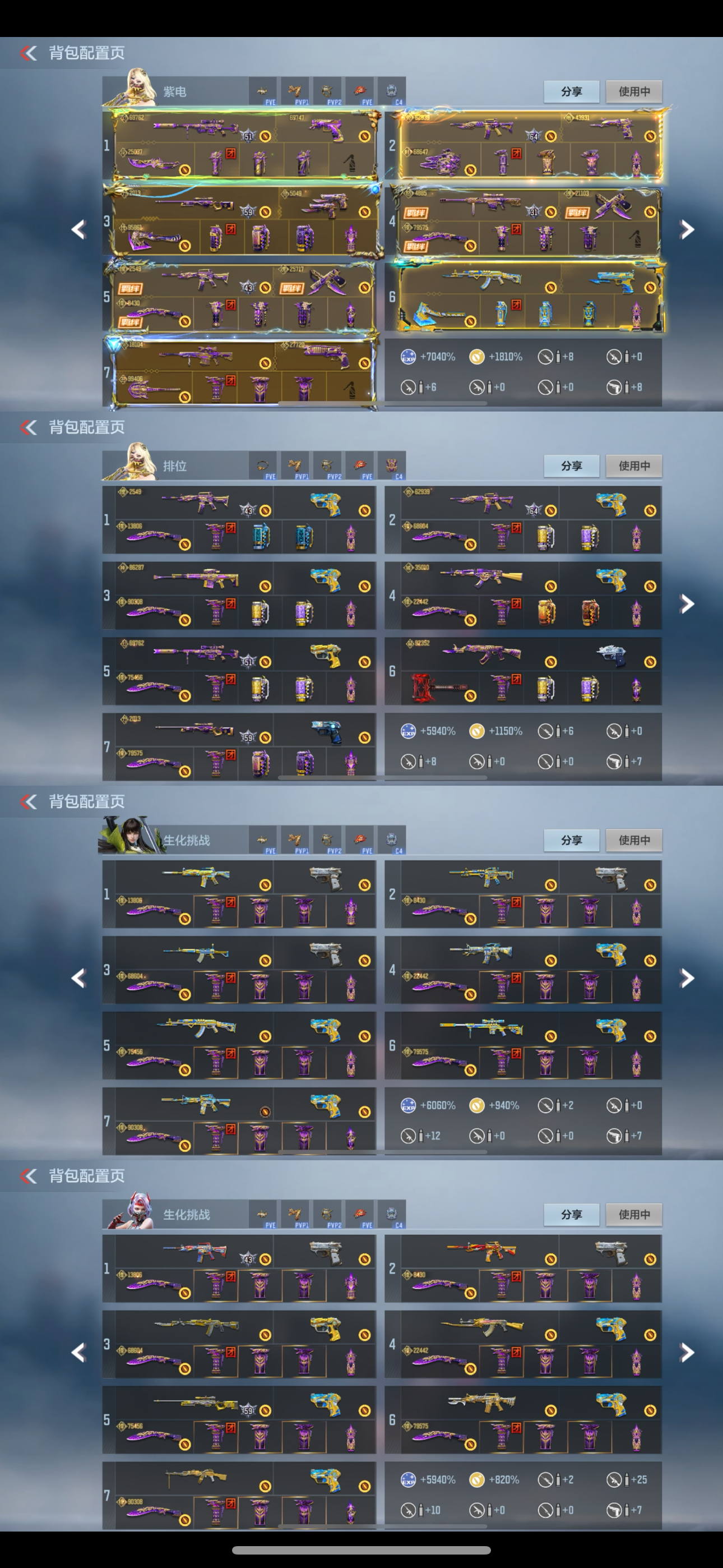Show next page arrow on 排位 panel
This screenshot has width=723, height=1568.
pyautogui.click(x=687, y=604)
